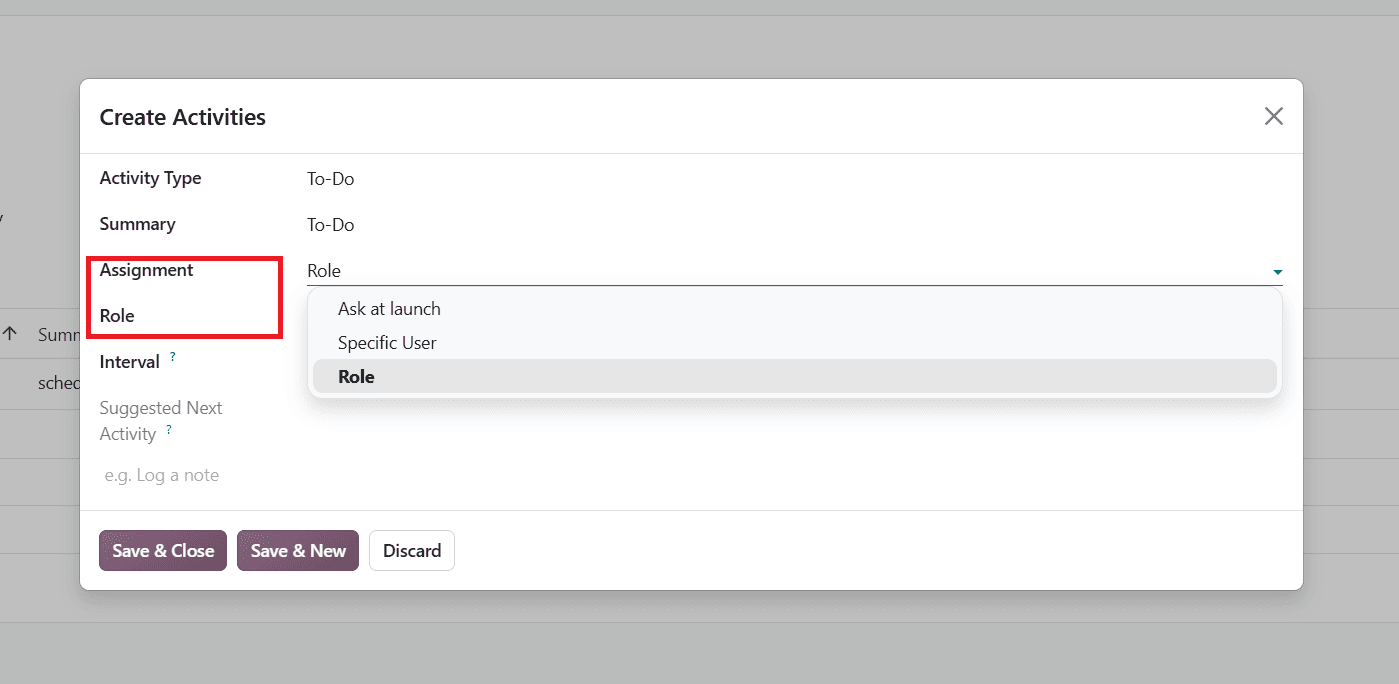
Task: Click the Save & Close button
Action: pyautogui.click(x=163, y=551)
